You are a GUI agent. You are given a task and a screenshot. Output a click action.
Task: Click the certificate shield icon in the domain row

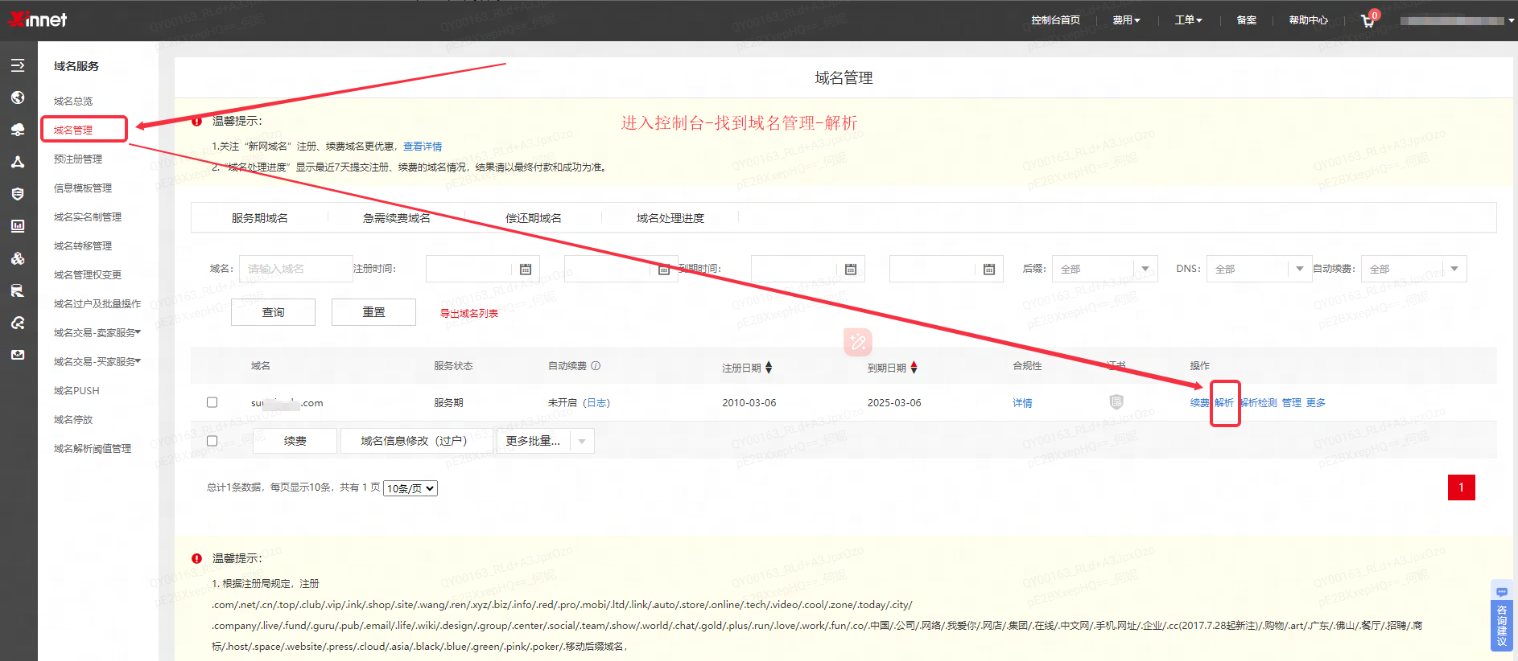(1117, 402)
